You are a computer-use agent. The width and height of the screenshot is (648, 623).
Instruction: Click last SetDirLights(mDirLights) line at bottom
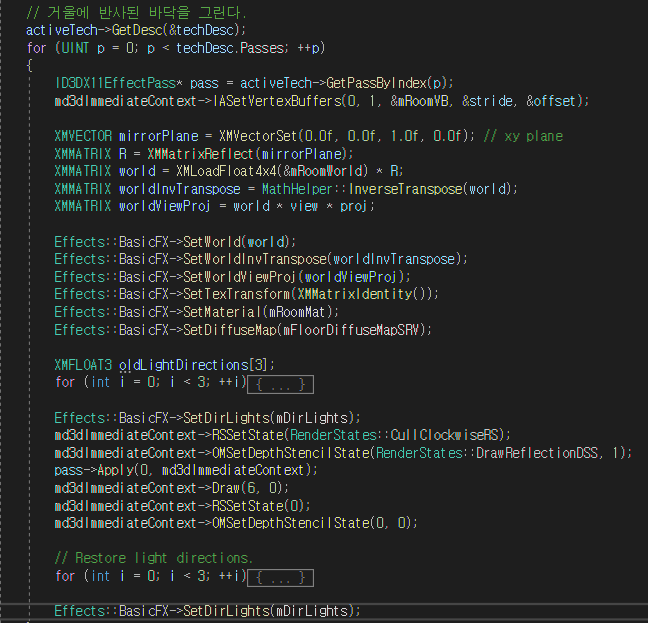point(207,611)
